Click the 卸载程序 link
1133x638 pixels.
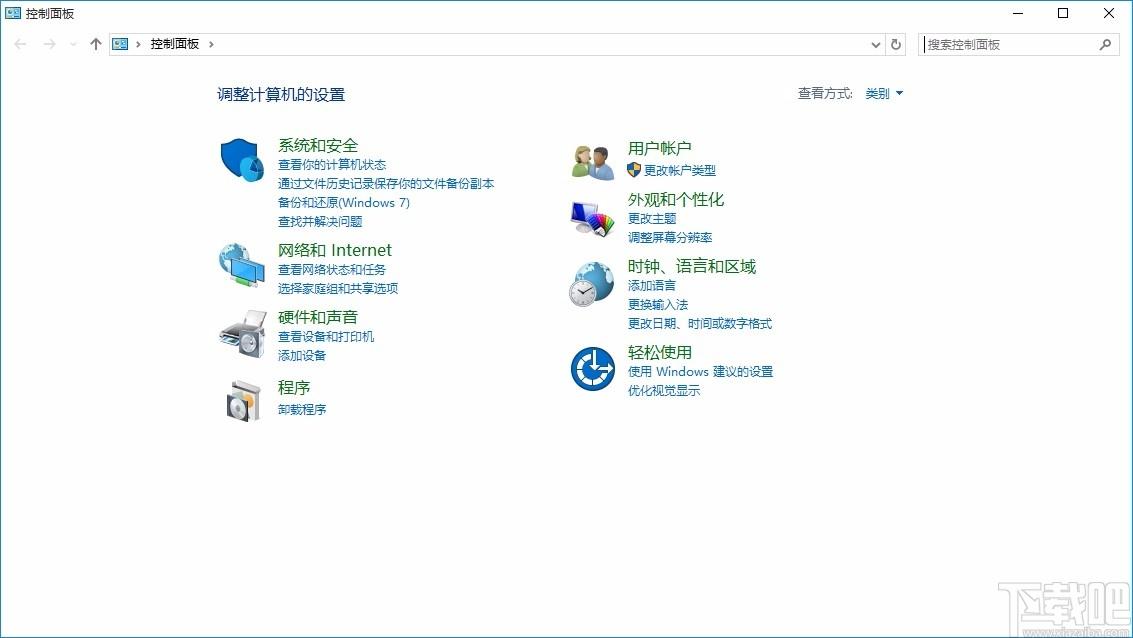point(302,410)
